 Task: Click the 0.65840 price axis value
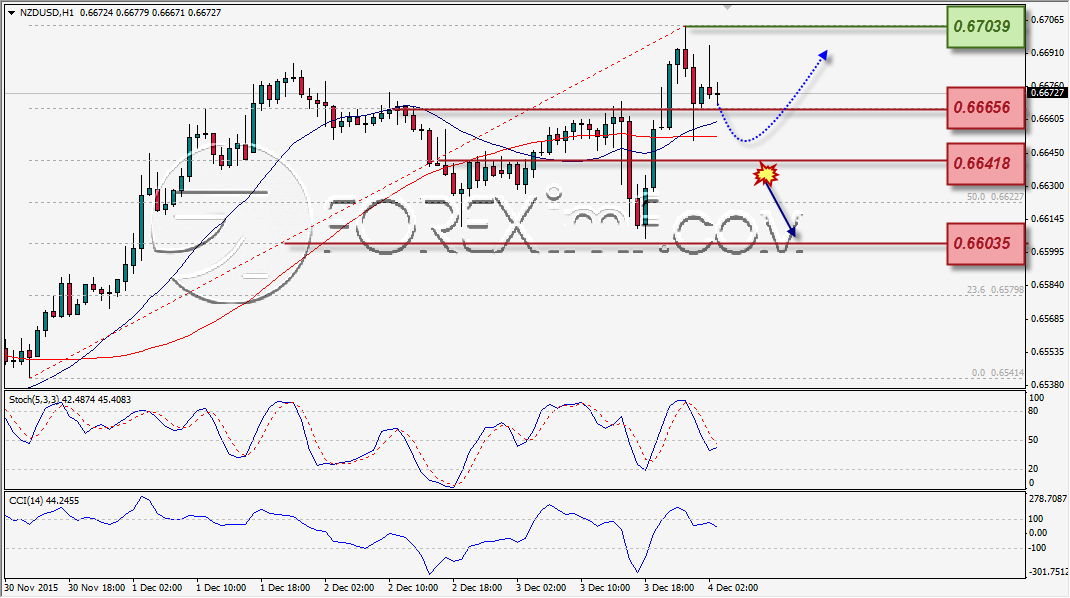[1047, 285]
